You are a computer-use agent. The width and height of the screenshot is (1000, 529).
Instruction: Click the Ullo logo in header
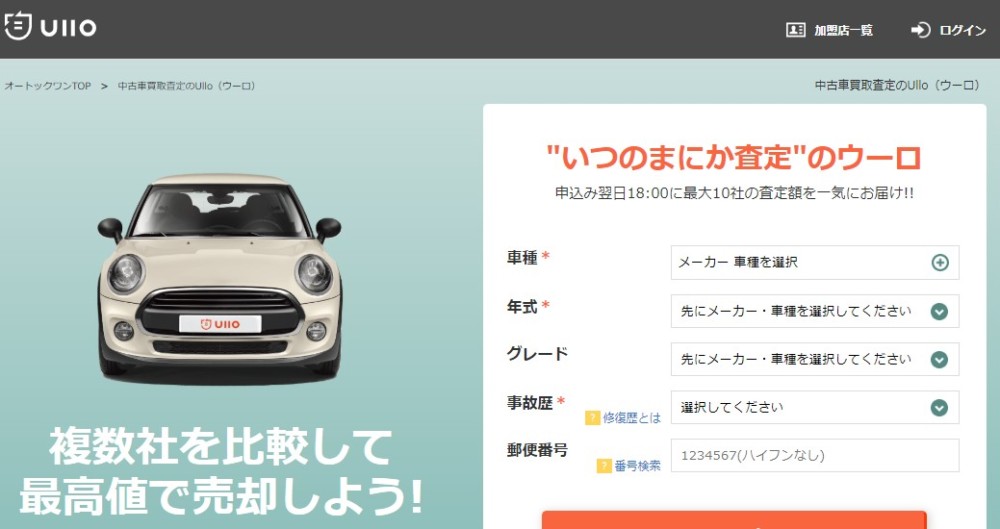(50, 27)
